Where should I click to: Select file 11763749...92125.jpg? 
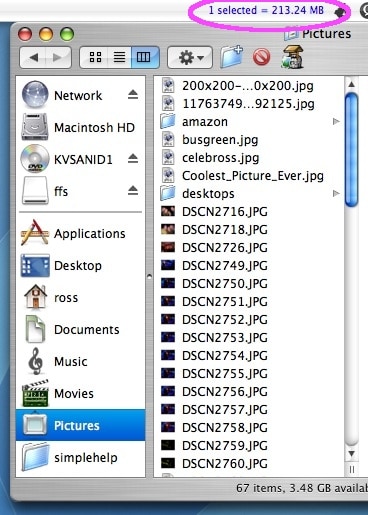(248, 104)
